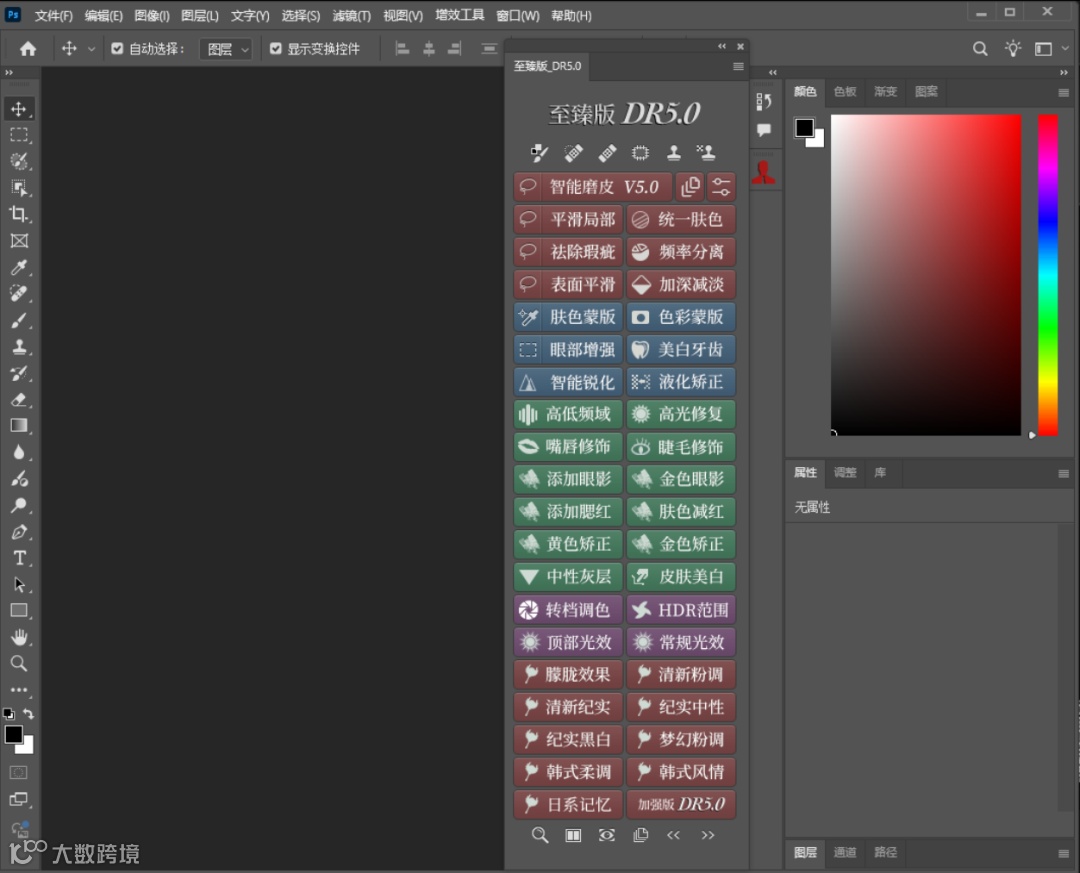Choose the Eraser tool

coord(19,400)
